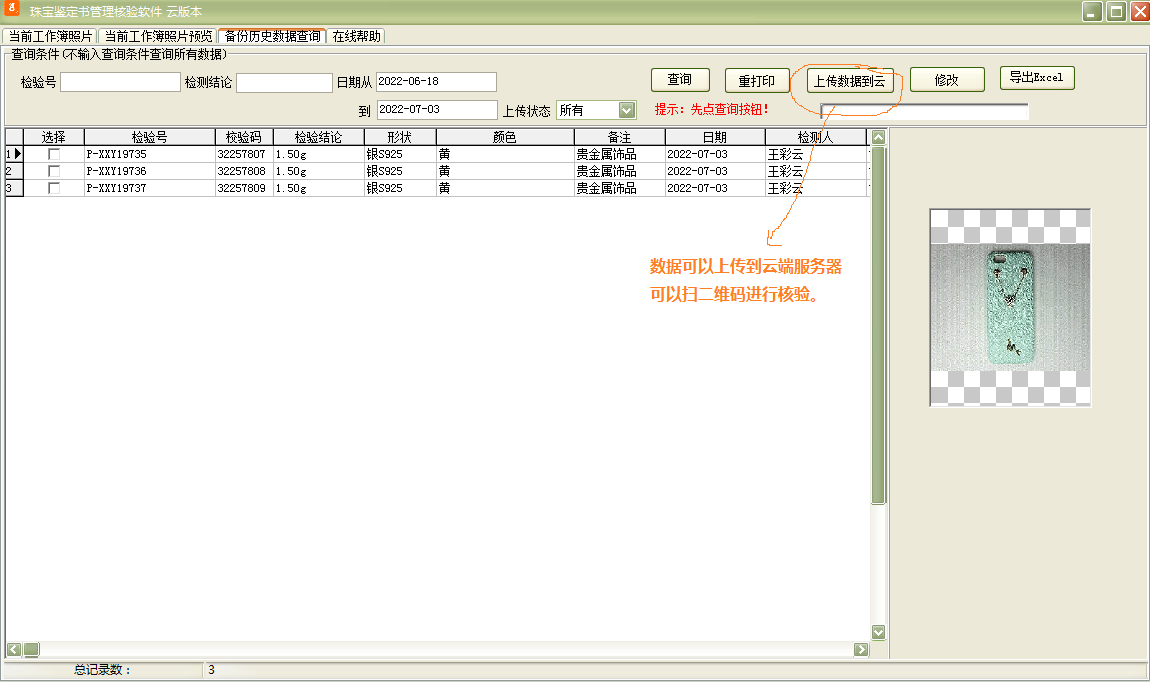Tick the checkbox for row P-XXY19735
The width and height of the screenshot is (1150, 682).
(x=54, y=154)
